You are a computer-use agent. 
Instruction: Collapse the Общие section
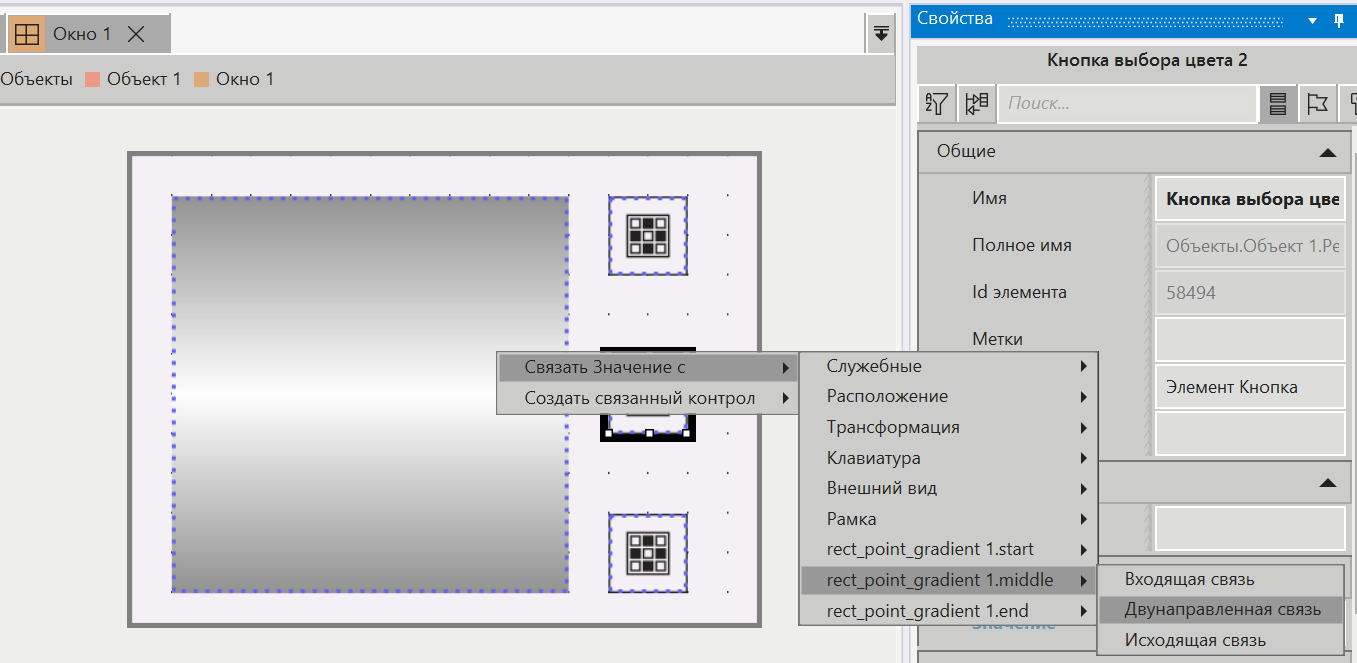click(1327, 152)
